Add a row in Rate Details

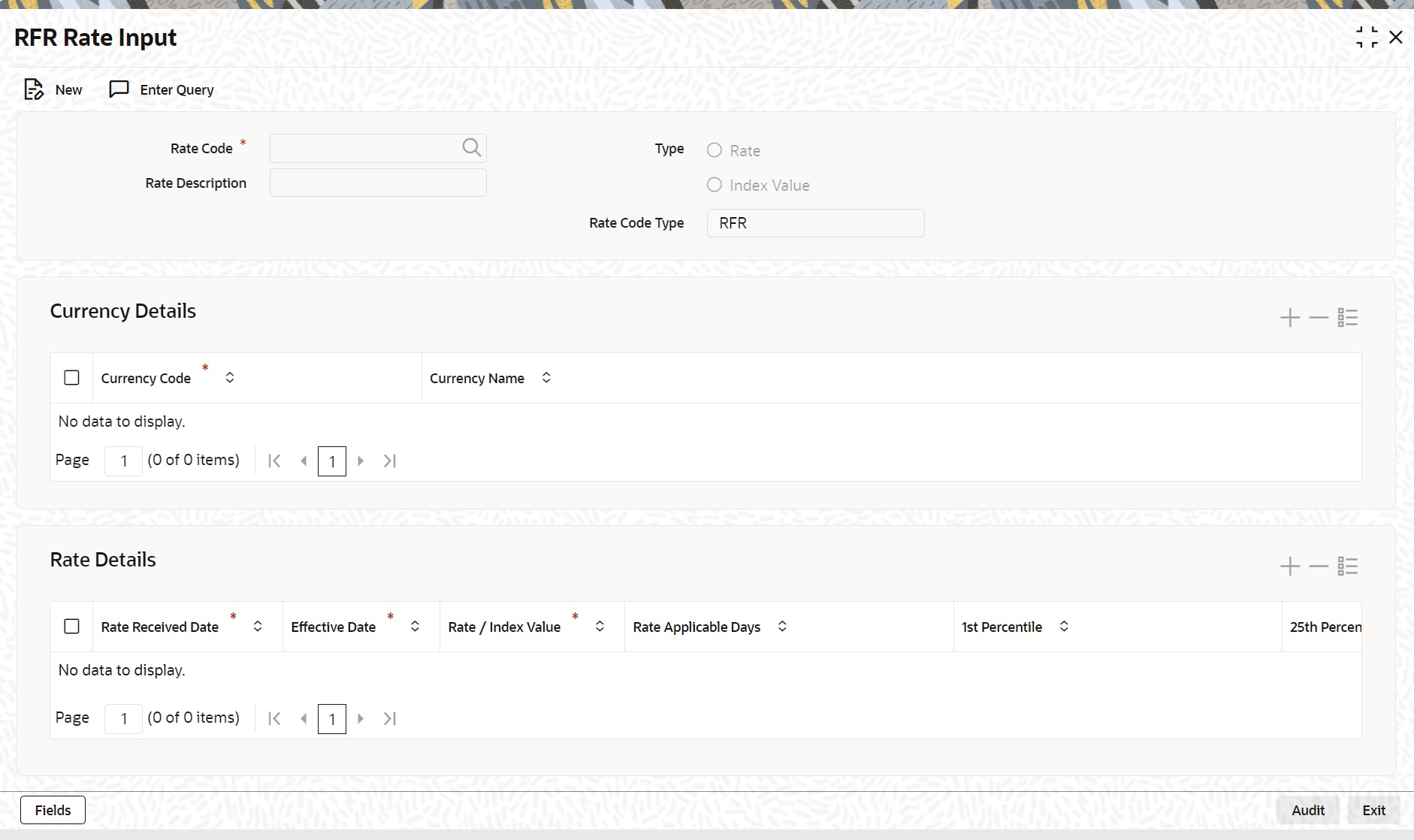[x=1290, y=567]
